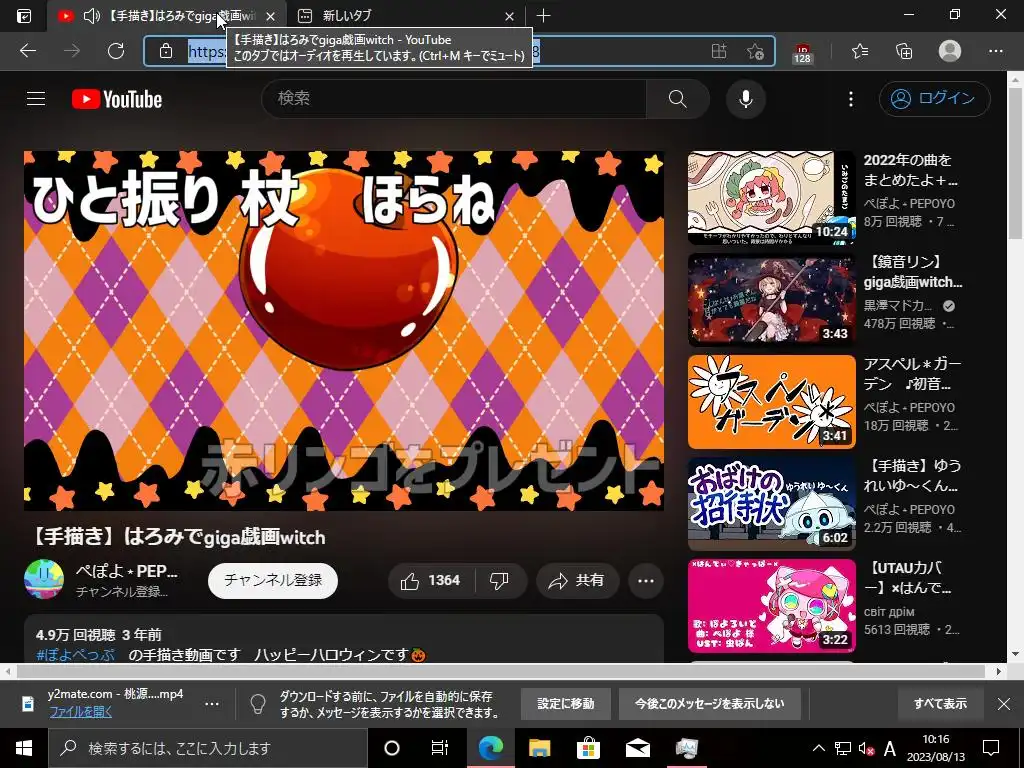This screenshot has width=1024, height=768.
Task: Dislike the video with thumbs-down
Action: pos(500,581)
